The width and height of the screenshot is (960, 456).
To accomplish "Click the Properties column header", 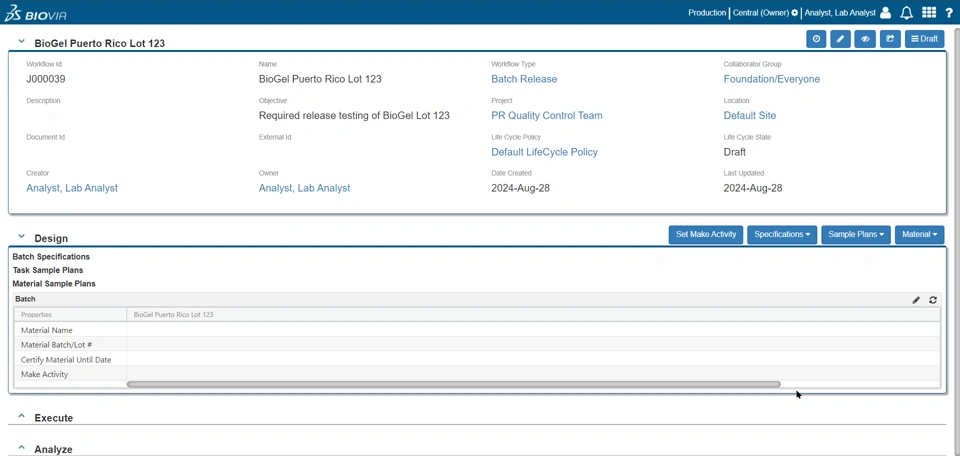I will [70, 315].
